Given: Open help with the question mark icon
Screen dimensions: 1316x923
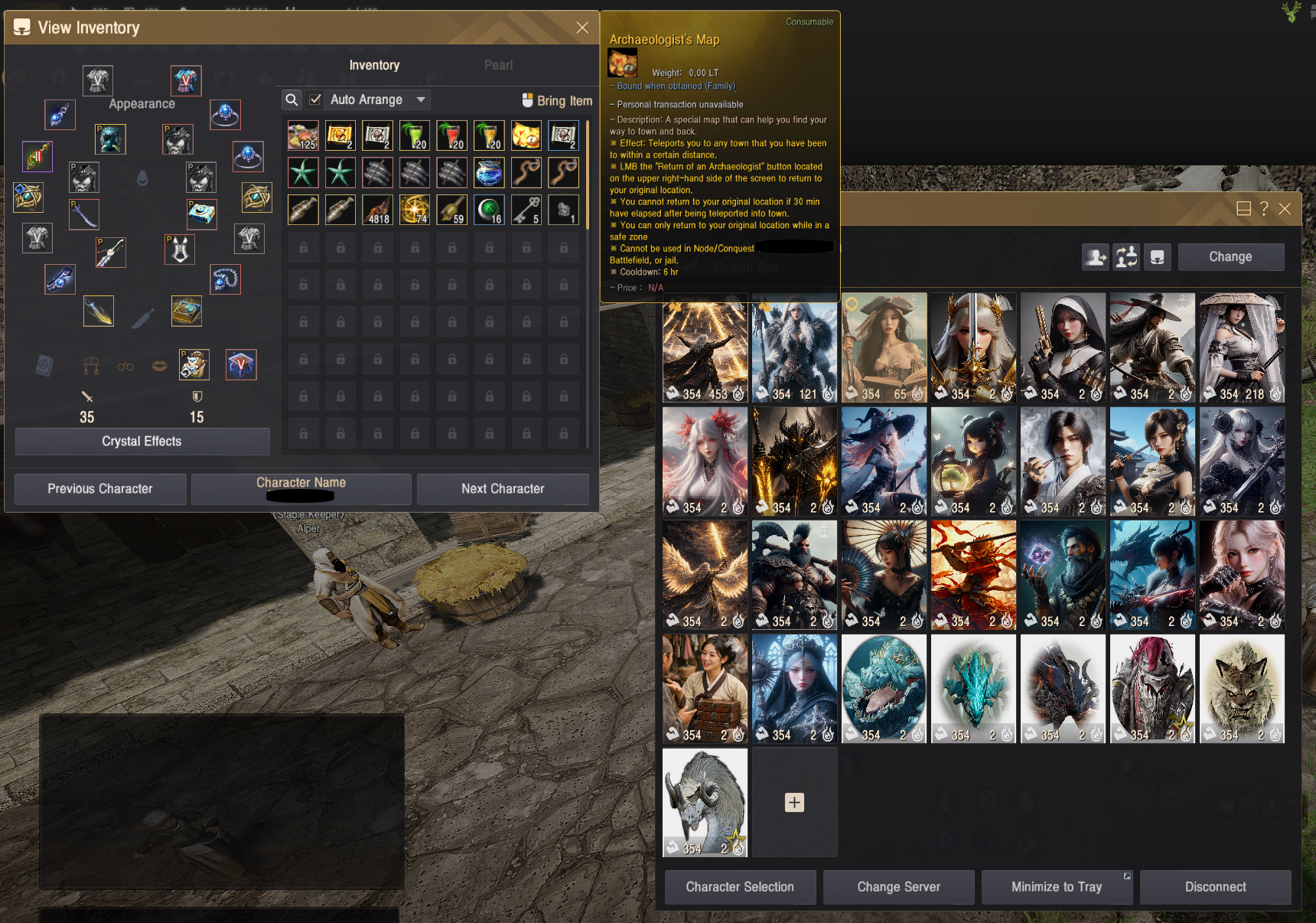Looking at the screenshot, I should tap(1264, 208).
